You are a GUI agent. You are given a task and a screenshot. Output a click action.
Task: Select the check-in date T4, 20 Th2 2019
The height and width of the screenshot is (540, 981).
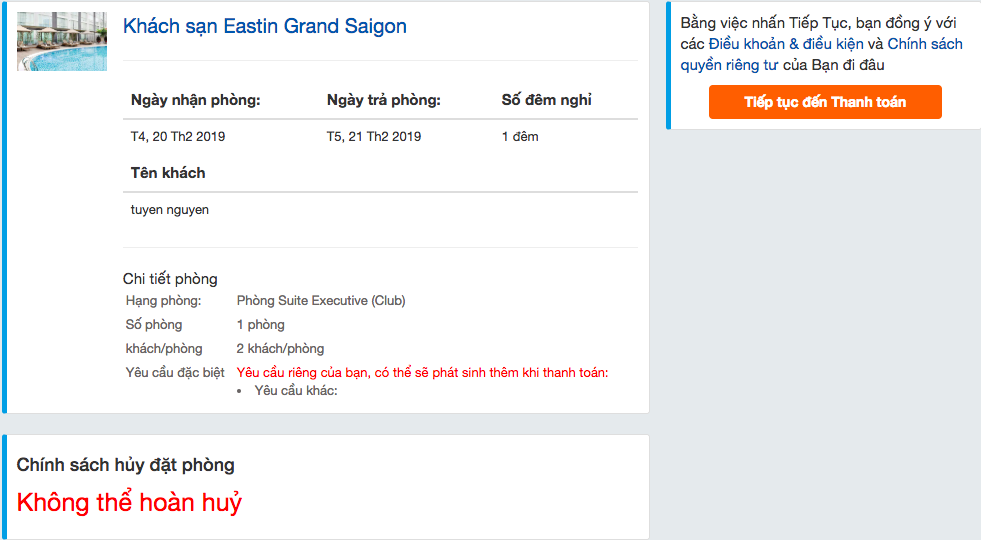point(178,137)
